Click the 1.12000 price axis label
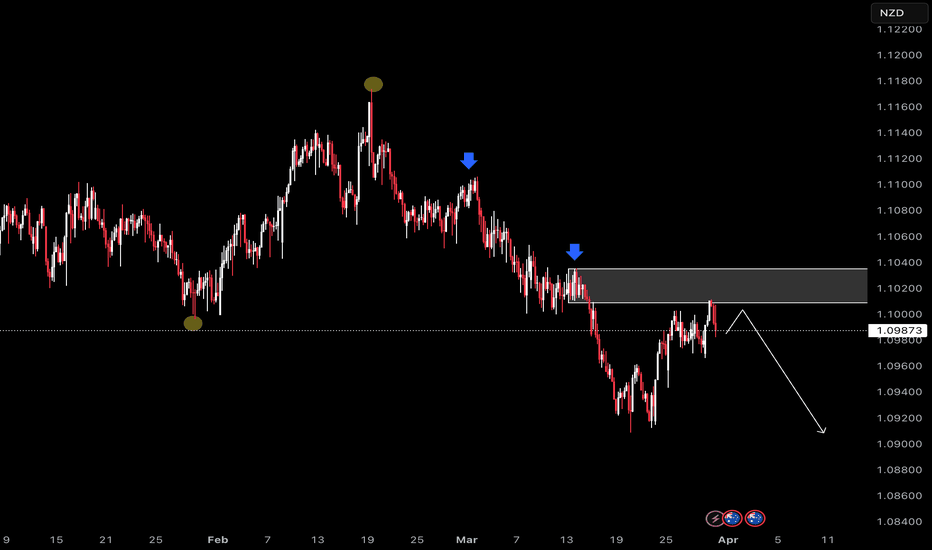The width and height of the screenshot is (932, 550). pyautogui.click(x=899, y=55)
